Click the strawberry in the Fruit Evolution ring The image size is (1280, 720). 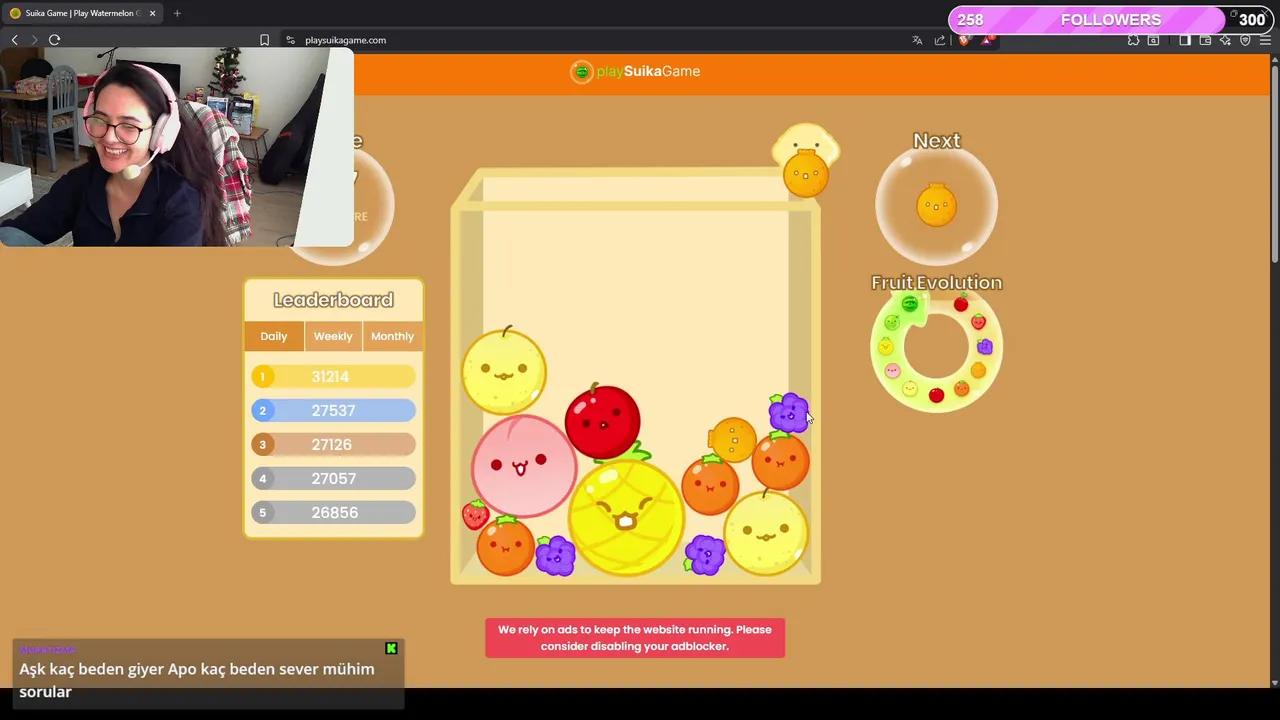pyautogui.click(x=978, y=321)
